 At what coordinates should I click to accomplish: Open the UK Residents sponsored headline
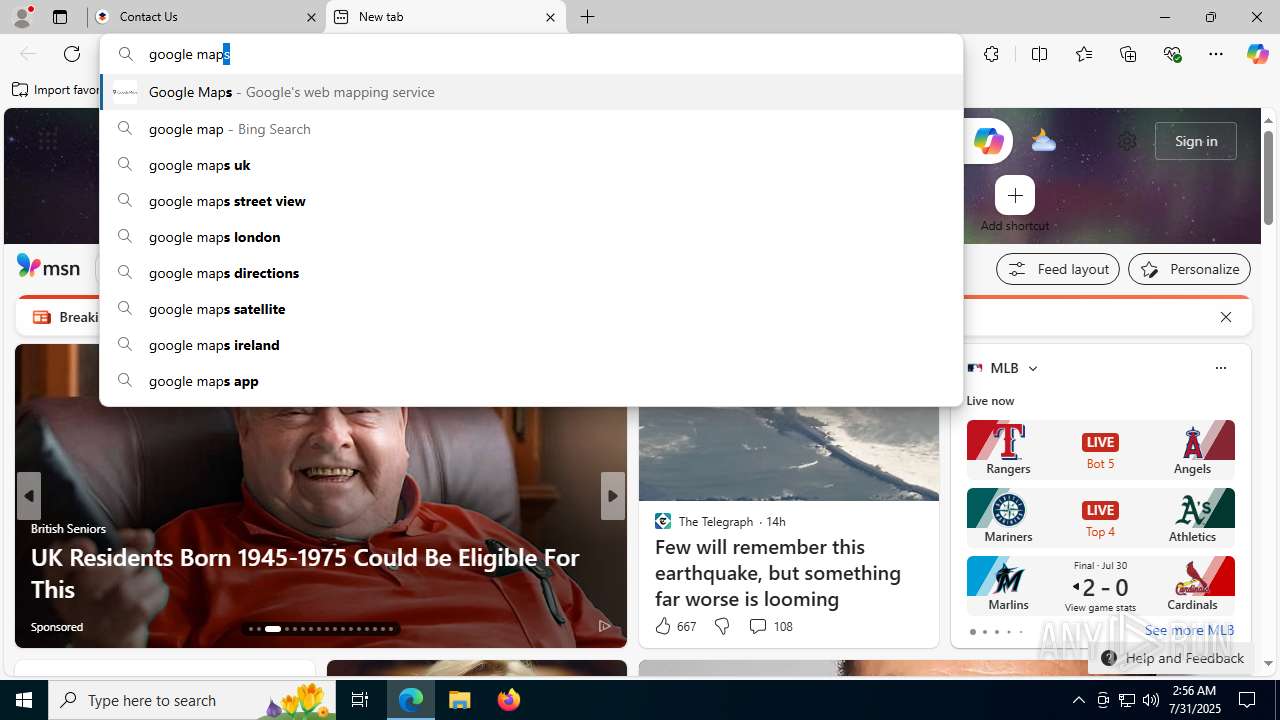305,573
